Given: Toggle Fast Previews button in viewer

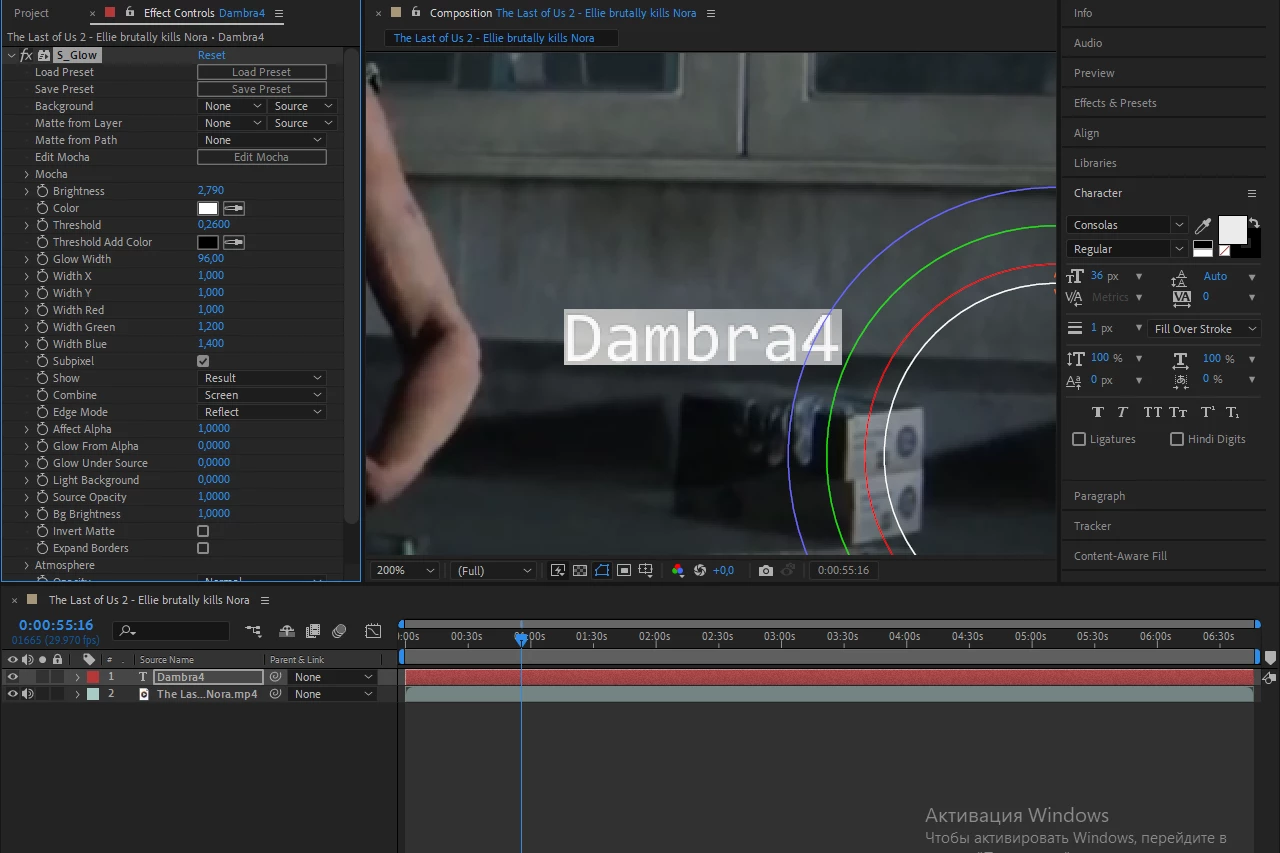Looking at the screenshot, I should 558,570.
